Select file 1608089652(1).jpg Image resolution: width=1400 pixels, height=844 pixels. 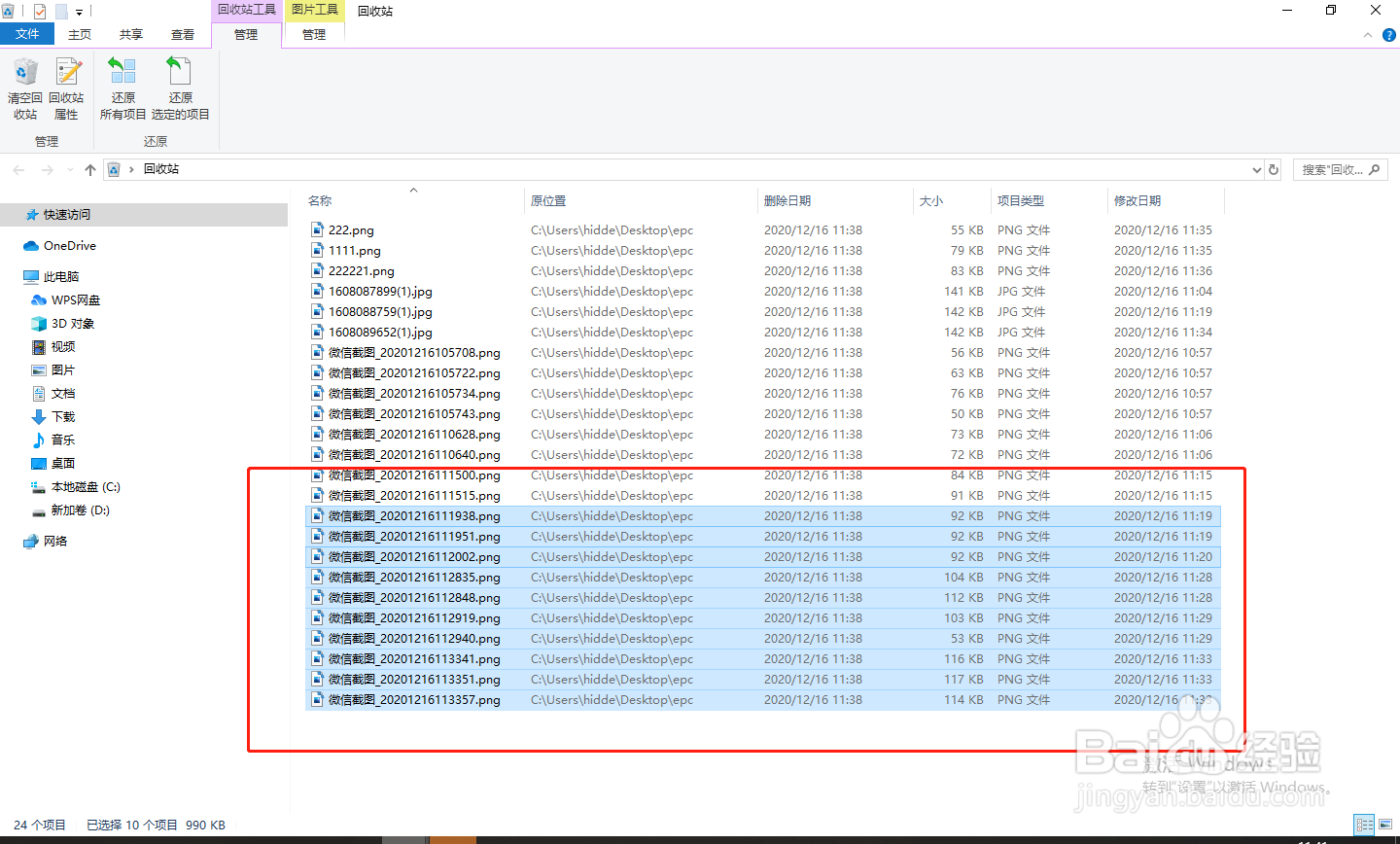tap(380, 333)
